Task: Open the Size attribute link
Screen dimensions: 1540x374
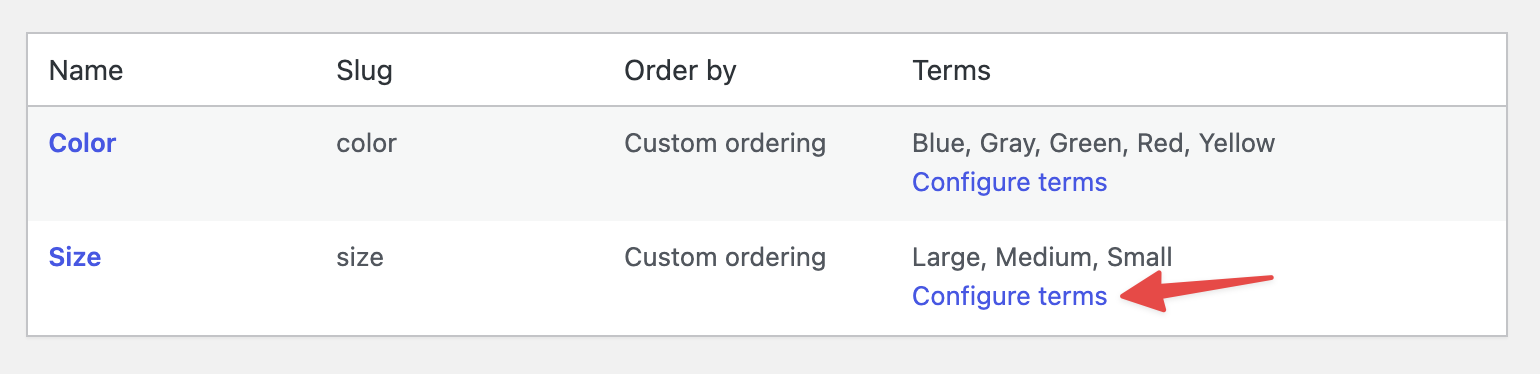Action: [x=75, y=257]
